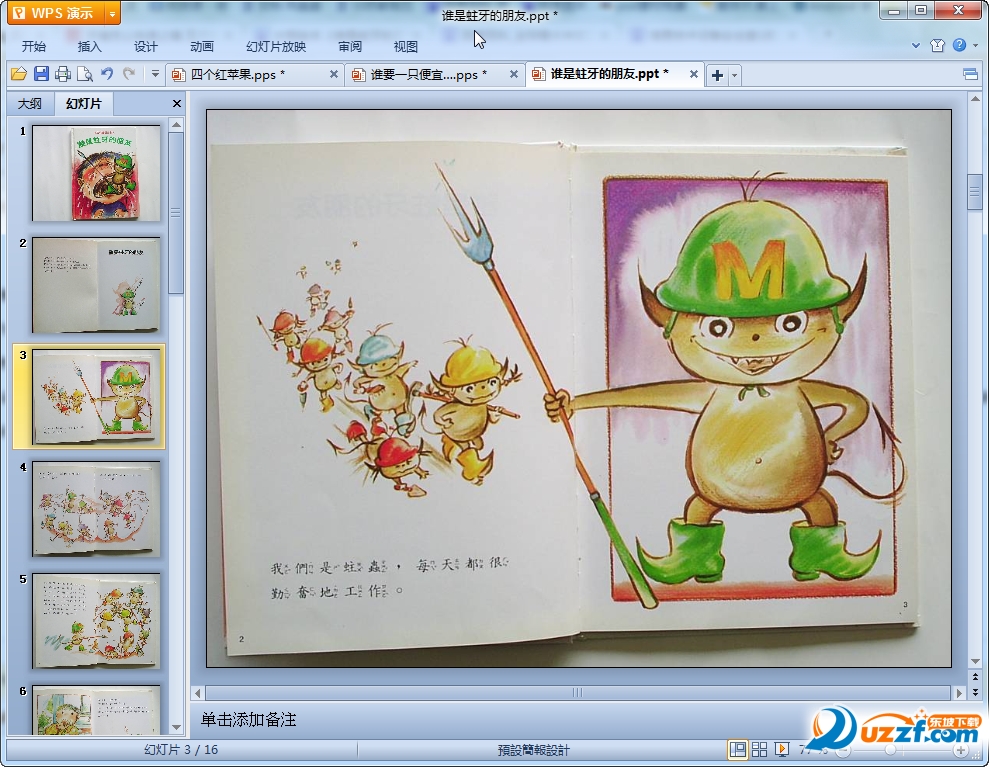Viewport: 989px width, 767px height.
Task: Click the window arrangement icon right of tabs
Action: 970,75
